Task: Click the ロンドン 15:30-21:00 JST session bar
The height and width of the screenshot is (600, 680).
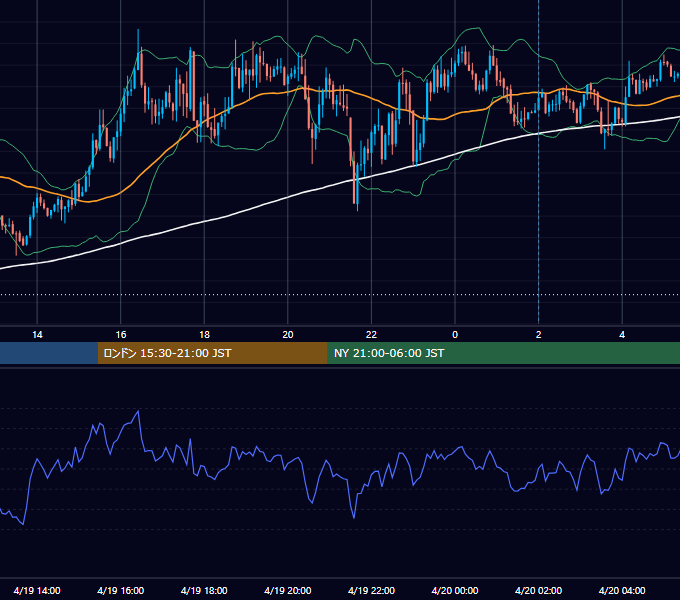Action: [212, 353]
